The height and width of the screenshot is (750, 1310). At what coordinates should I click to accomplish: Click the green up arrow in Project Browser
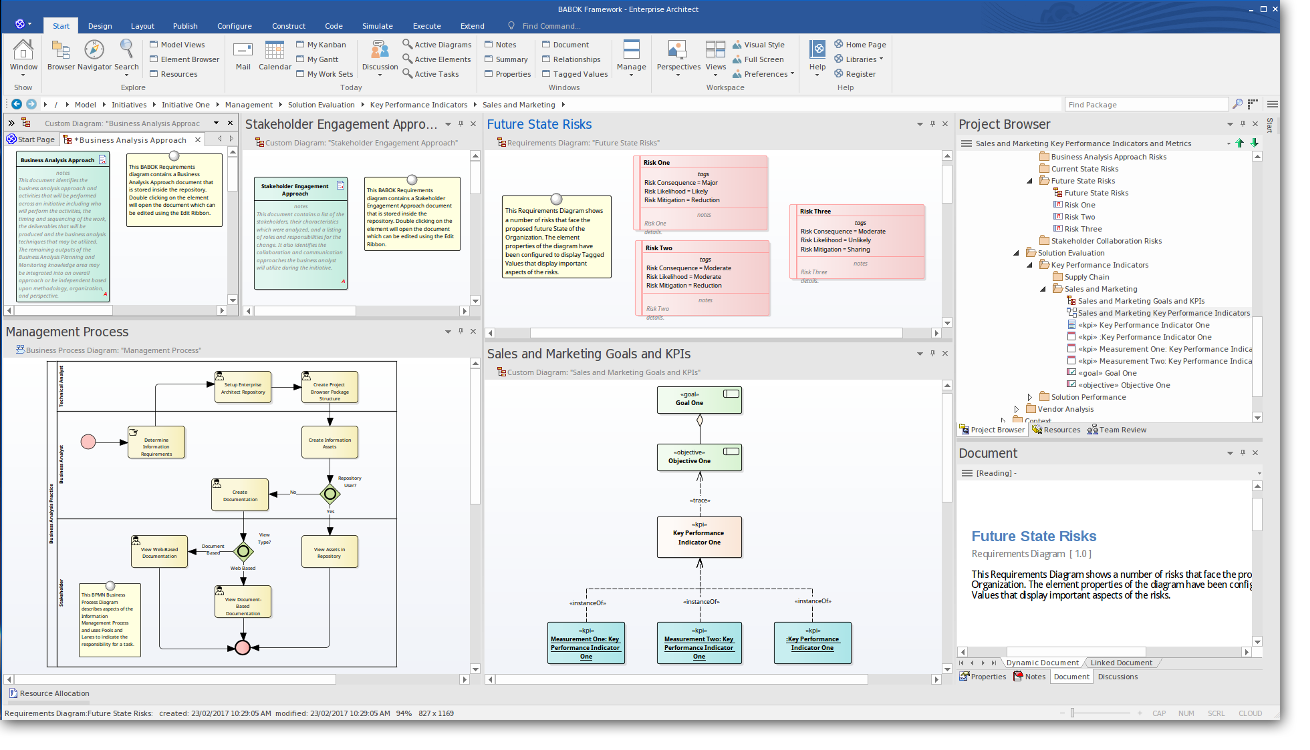tap(1240, 143)
